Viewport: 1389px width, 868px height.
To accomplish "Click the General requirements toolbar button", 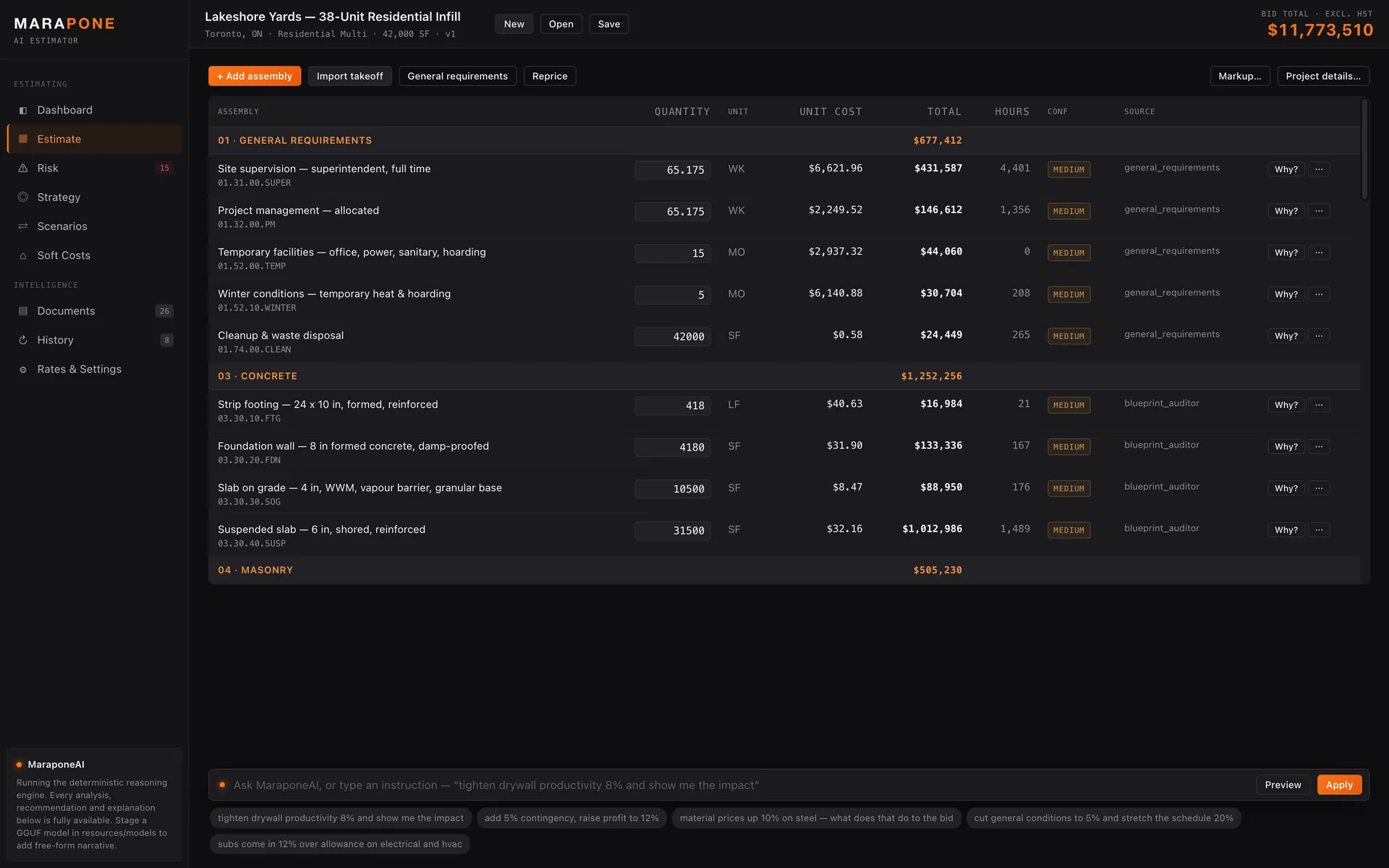I will [x=457, y=76].
